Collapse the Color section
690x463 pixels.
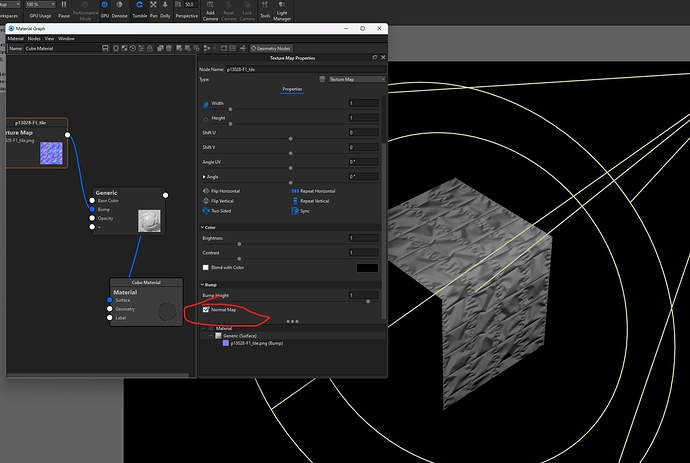click(202, 227)
